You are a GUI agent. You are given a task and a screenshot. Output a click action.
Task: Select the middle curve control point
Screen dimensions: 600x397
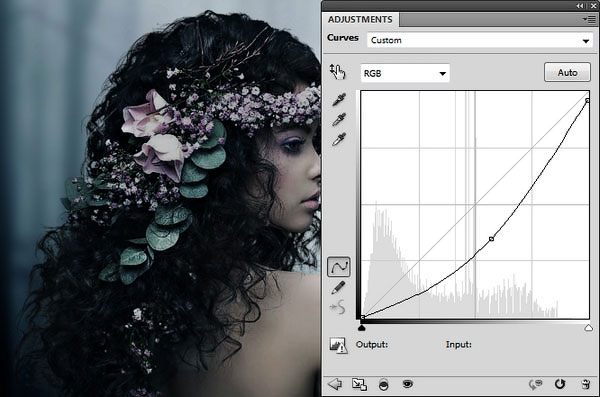(x=492, y=239)
